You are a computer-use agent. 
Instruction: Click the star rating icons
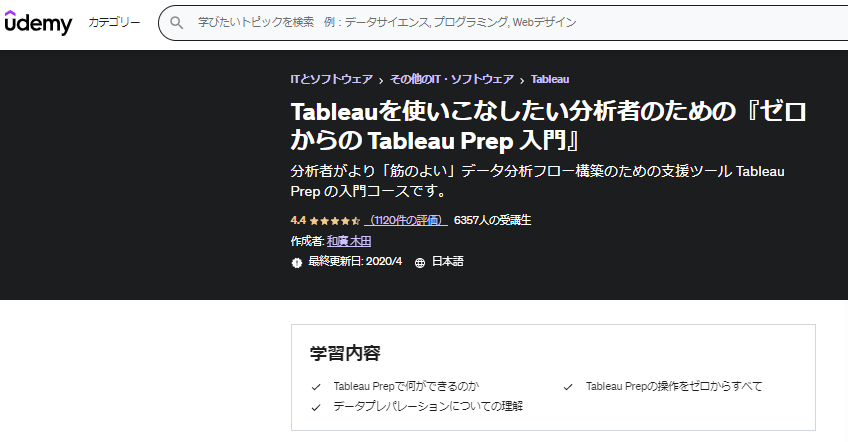pos(335,221)
